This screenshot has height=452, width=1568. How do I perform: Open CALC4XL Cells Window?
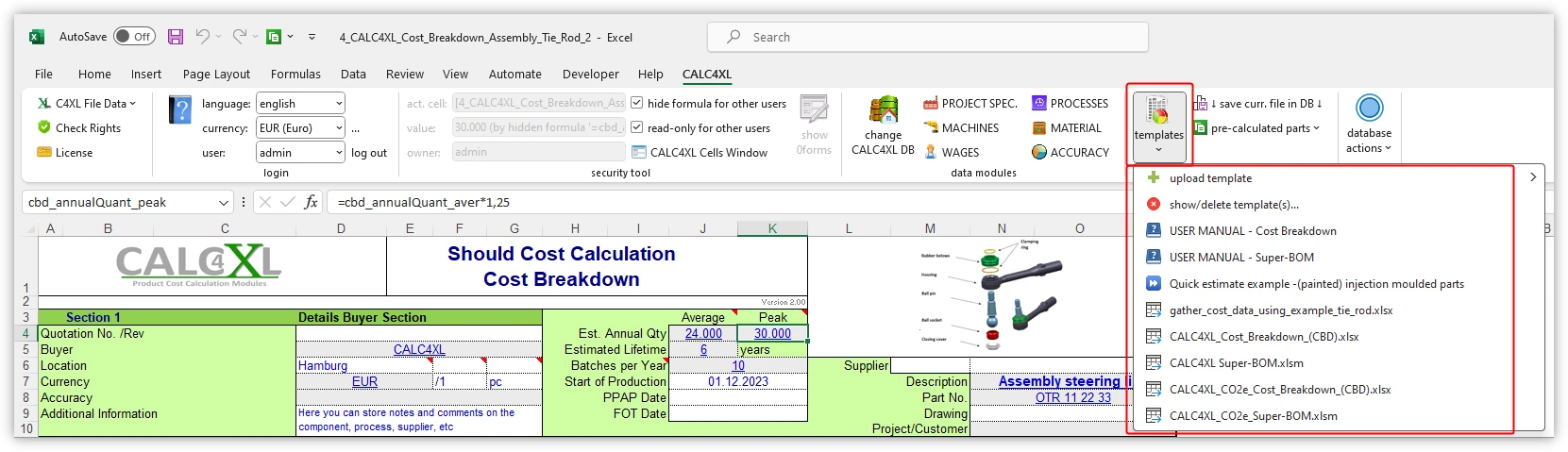pyautogui.click(x=699, y=152)
